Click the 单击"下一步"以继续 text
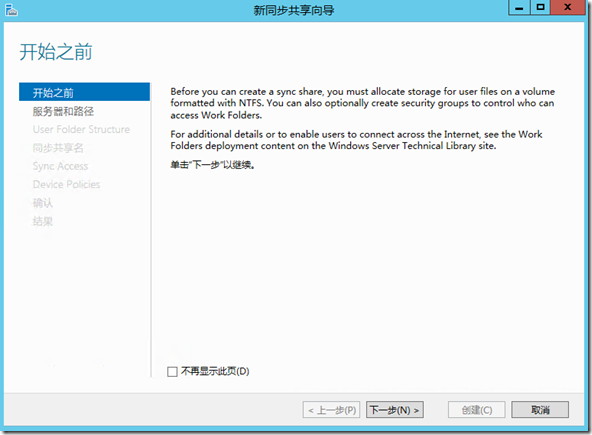The width and height of the screenshot is (592, 435). pyautogui.click(x=213, y=165)
